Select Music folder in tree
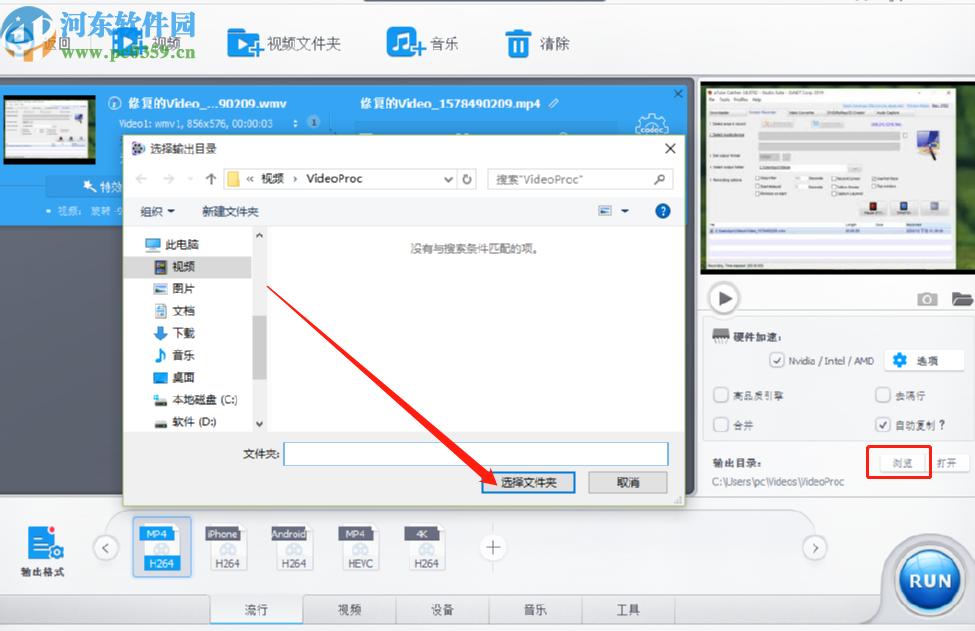 click(175, 355)
